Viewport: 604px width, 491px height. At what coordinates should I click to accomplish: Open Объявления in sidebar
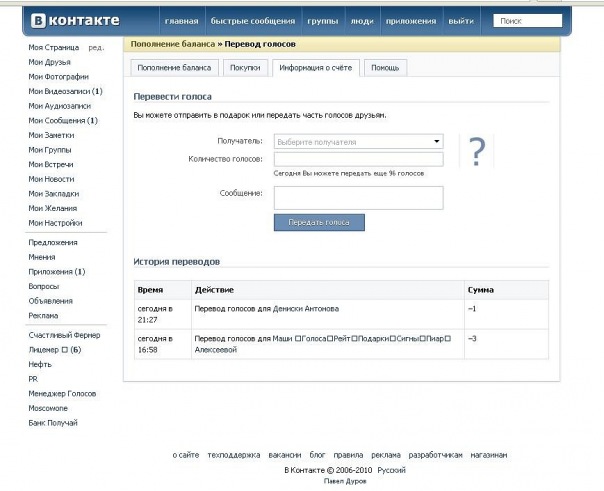tap(50, 301)
